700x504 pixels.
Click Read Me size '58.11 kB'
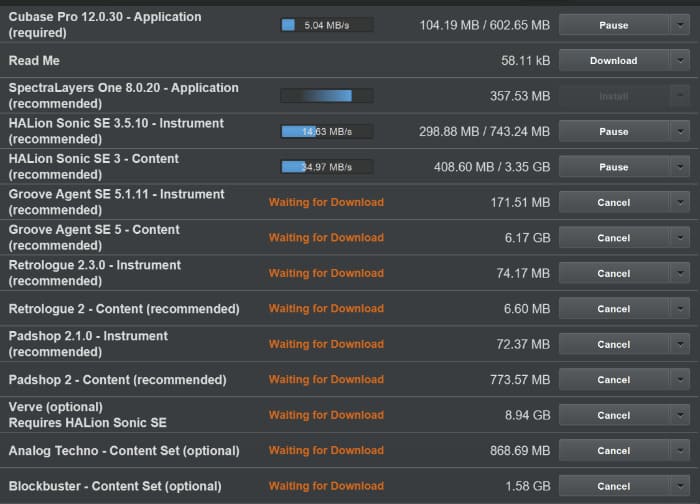(x=525, y=60)
